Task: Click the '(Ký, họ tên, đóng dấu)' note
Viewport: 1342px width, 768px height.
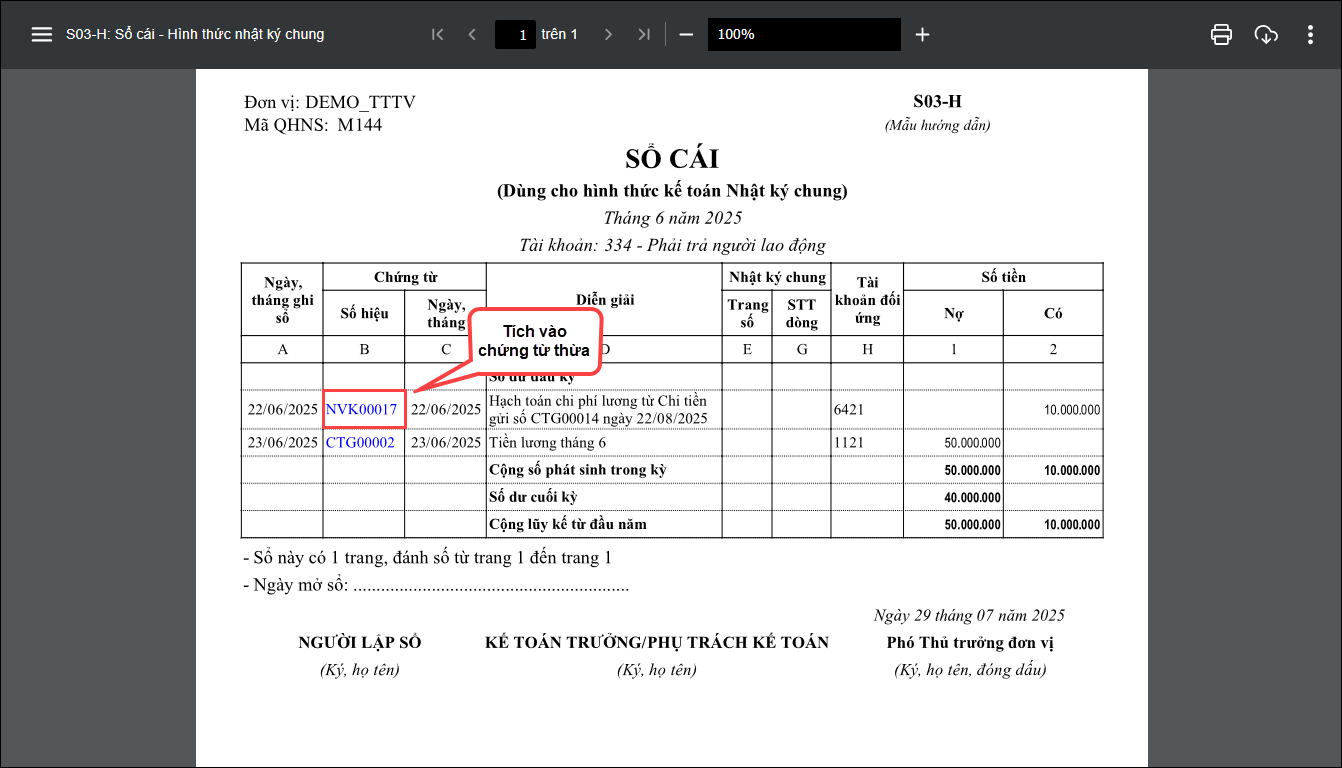Action: [970, 670]
